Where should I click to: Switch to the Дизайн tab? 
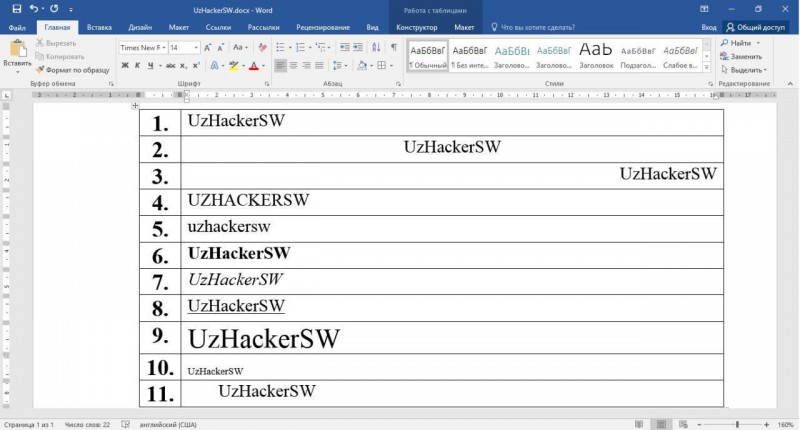(140, 28)
